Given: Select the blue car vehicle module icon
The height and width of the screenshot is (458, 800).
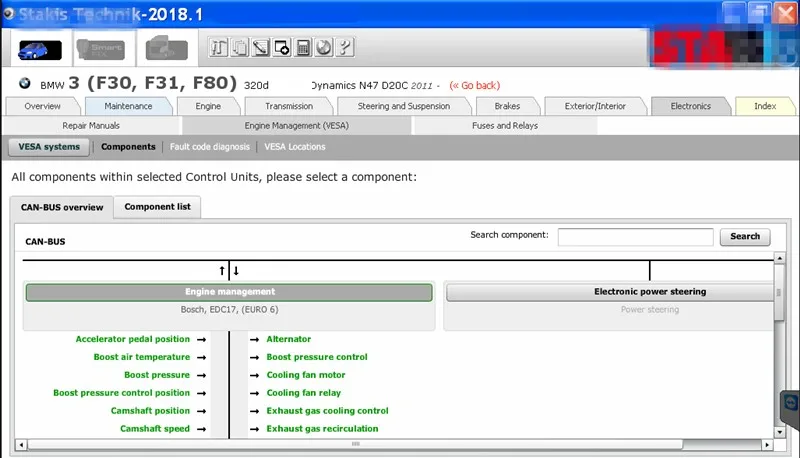Looking at the screenshot, I should [x=39, y=50].
